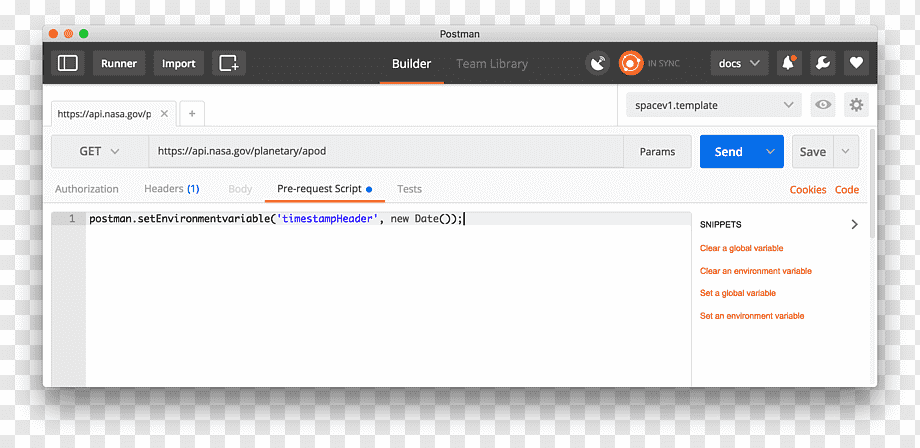This screenshot has width=920, height=448.
Task: Open Send options dropdown arrow
Action: tap(770, 151)
